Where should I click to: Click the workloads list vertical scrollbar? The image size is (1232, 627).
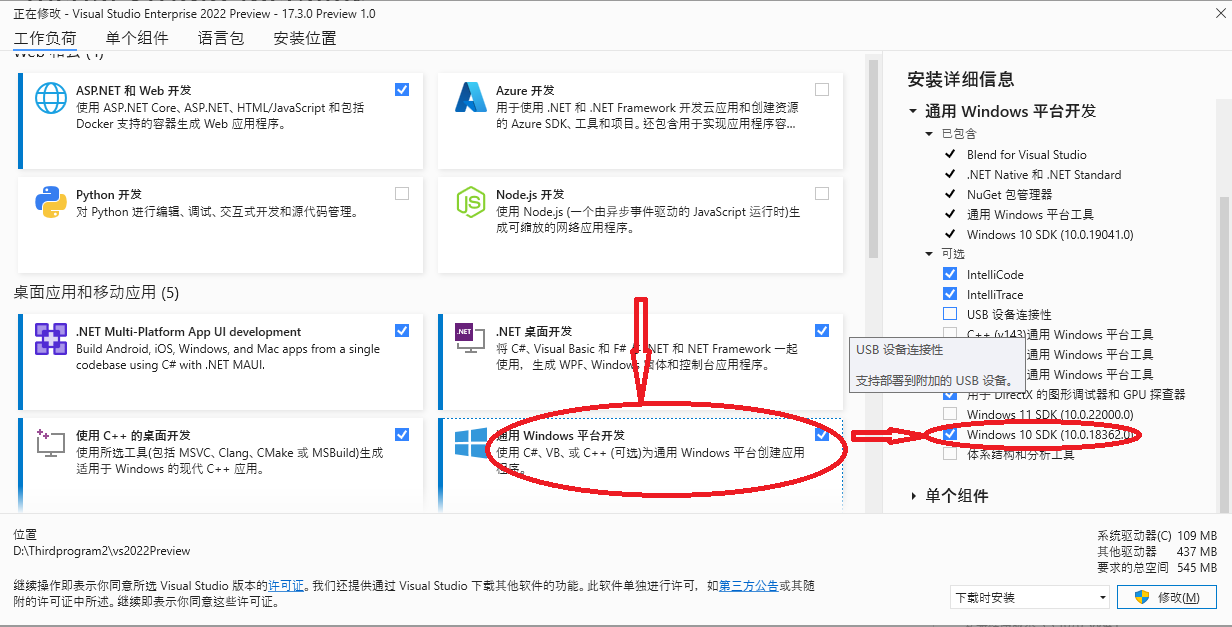(x=872, y=158)
